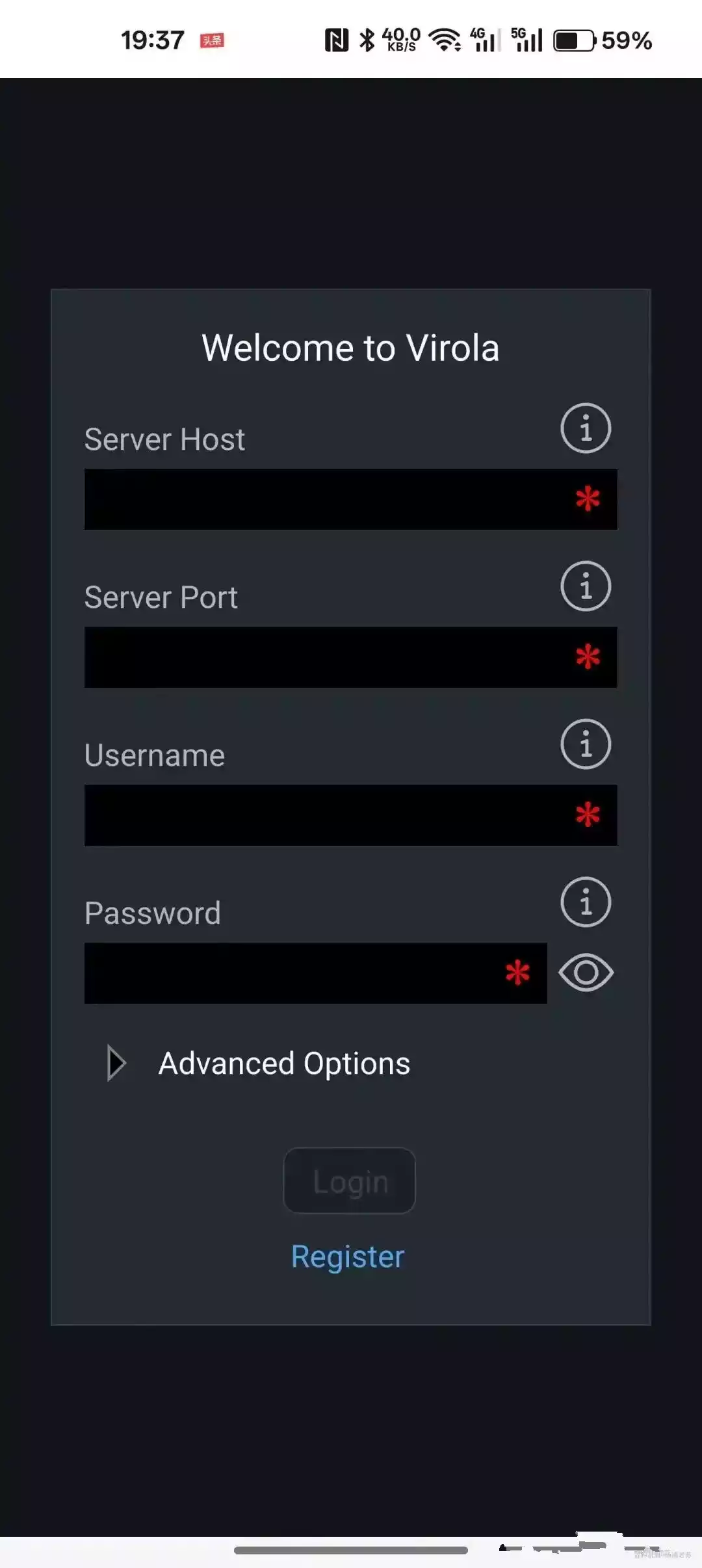
Task: Tap the red notification icon beside clock
Action: coord(212,40)
